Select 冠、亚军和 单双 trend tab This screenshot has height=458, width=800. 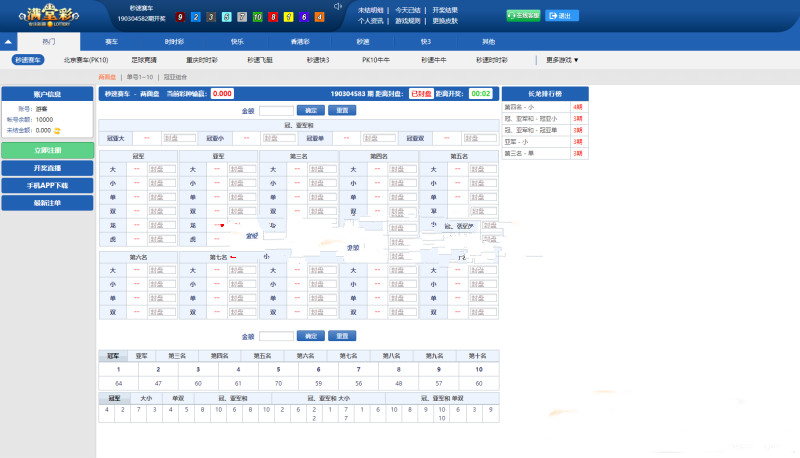442,398
